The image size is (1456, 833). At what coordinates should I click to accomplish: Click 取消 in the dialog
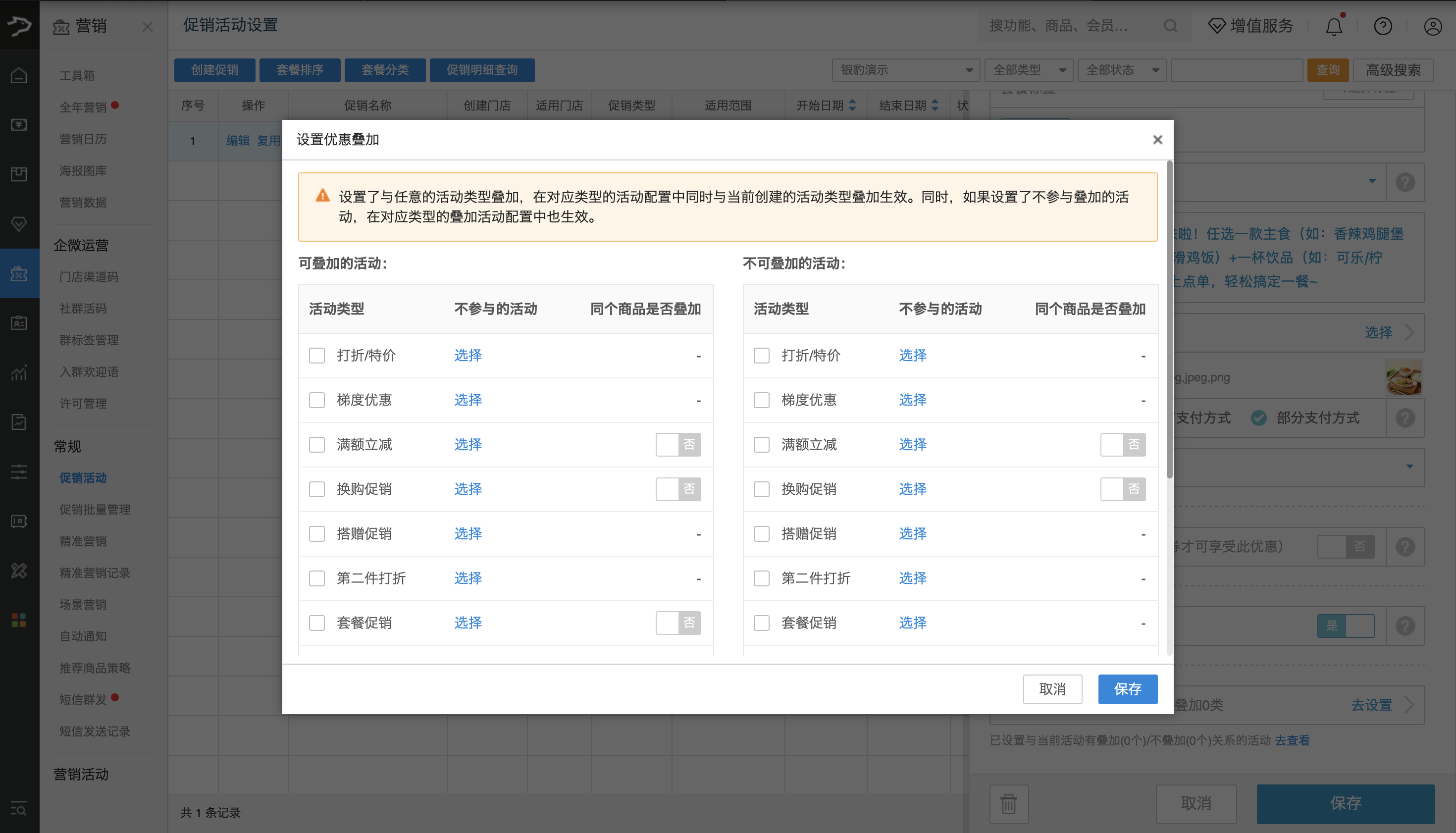[x=1052, y=689]
